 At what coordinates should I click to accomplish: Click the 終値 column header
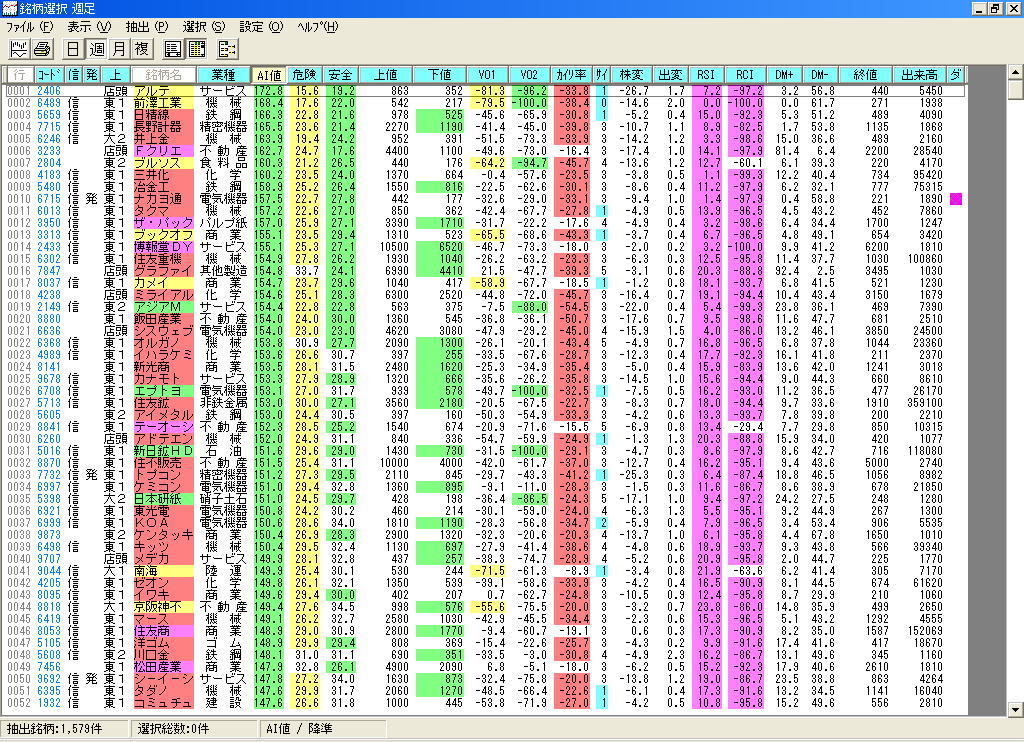click(x=865, y=75)
